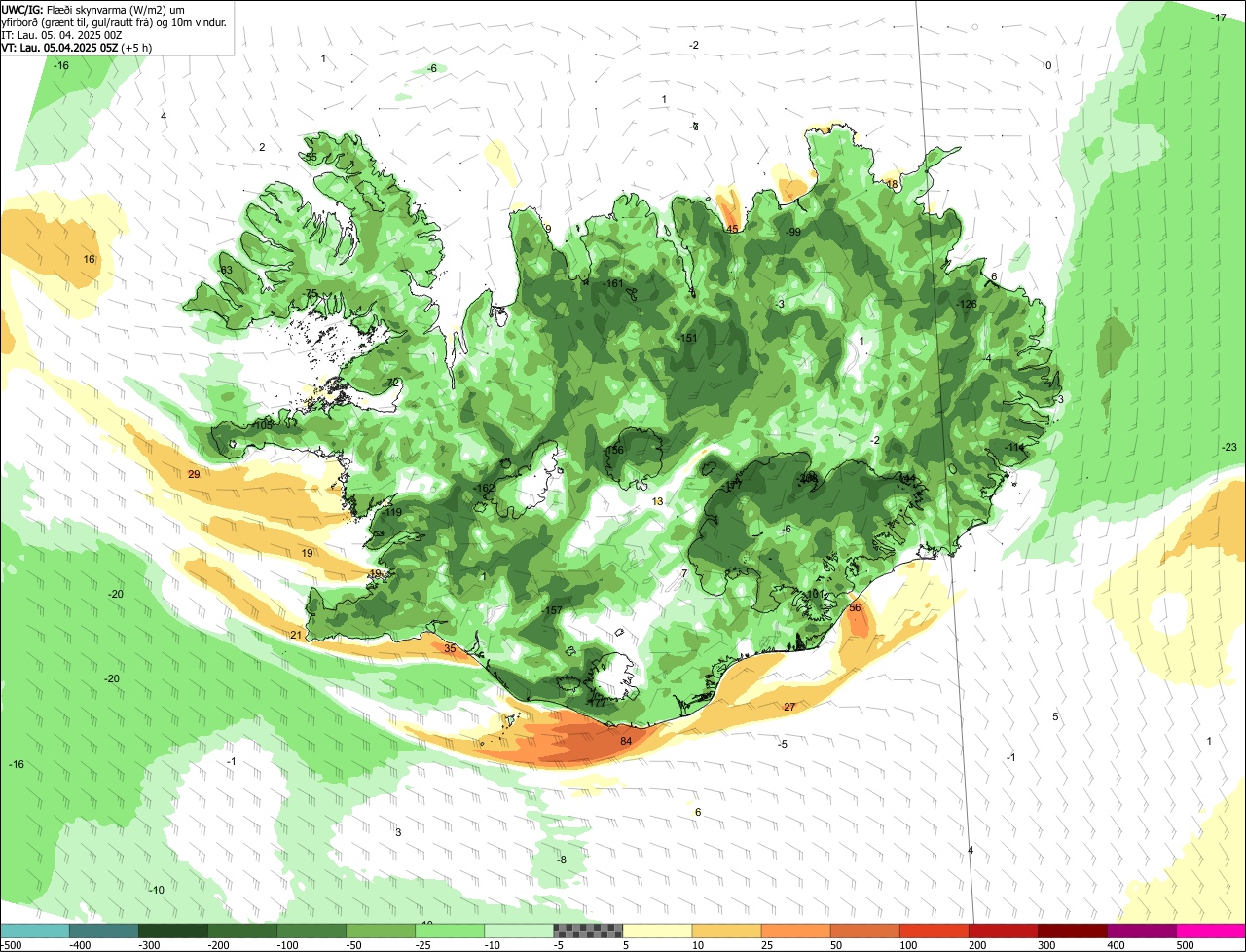Image resolution: width=1246 pixels, height=952 pixels.
Task: Click the value -157 in southern Iceland
Action: tap(552, 610)
